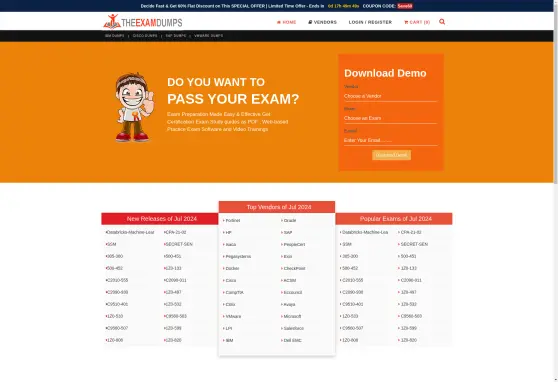Open Esri vendor link
The height and width of the screenshot is (382, 558).
tap(288, 257)
